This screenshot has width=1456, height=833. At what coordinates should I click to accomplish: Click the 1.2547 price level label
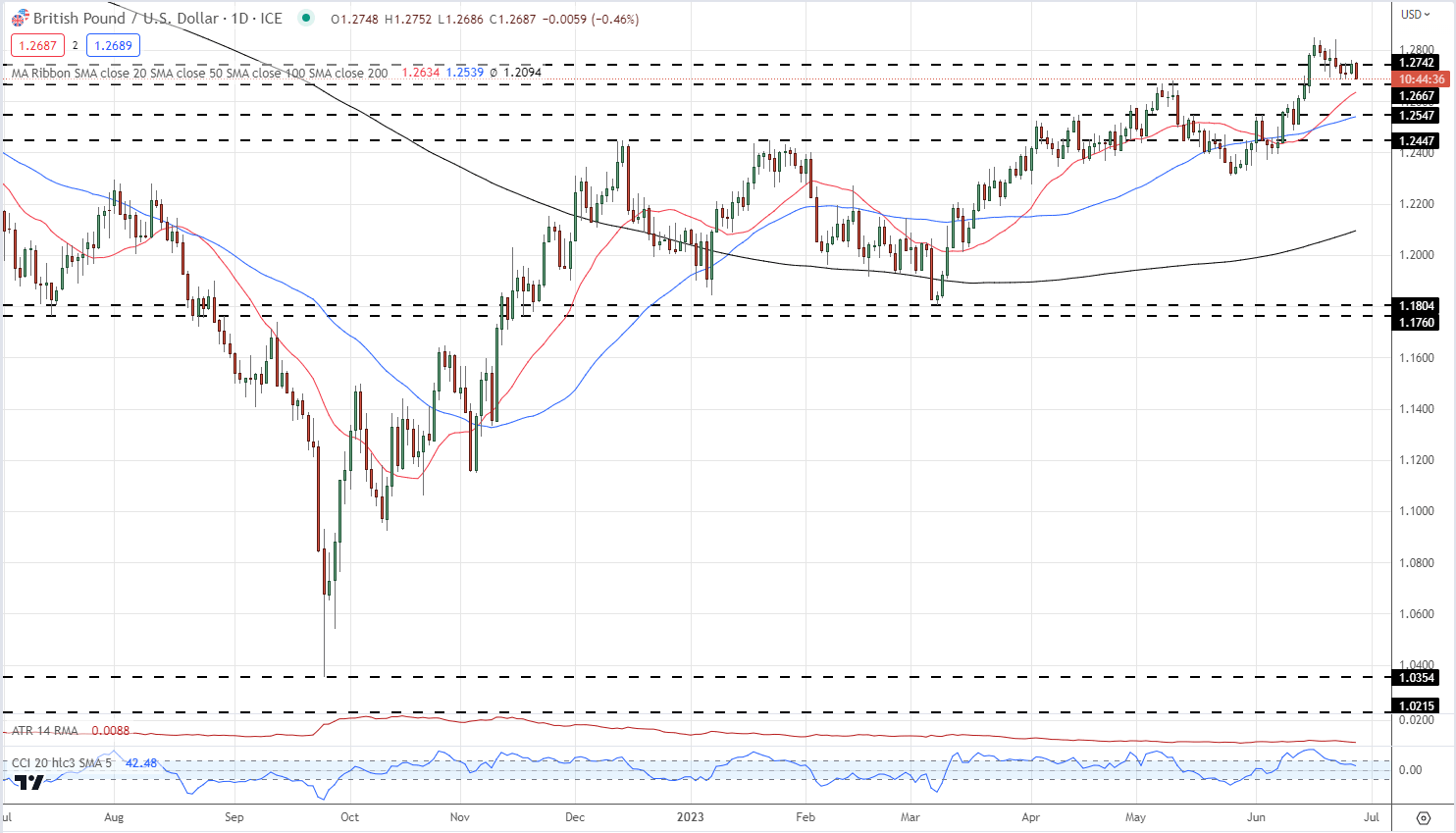click(1416, 116)
